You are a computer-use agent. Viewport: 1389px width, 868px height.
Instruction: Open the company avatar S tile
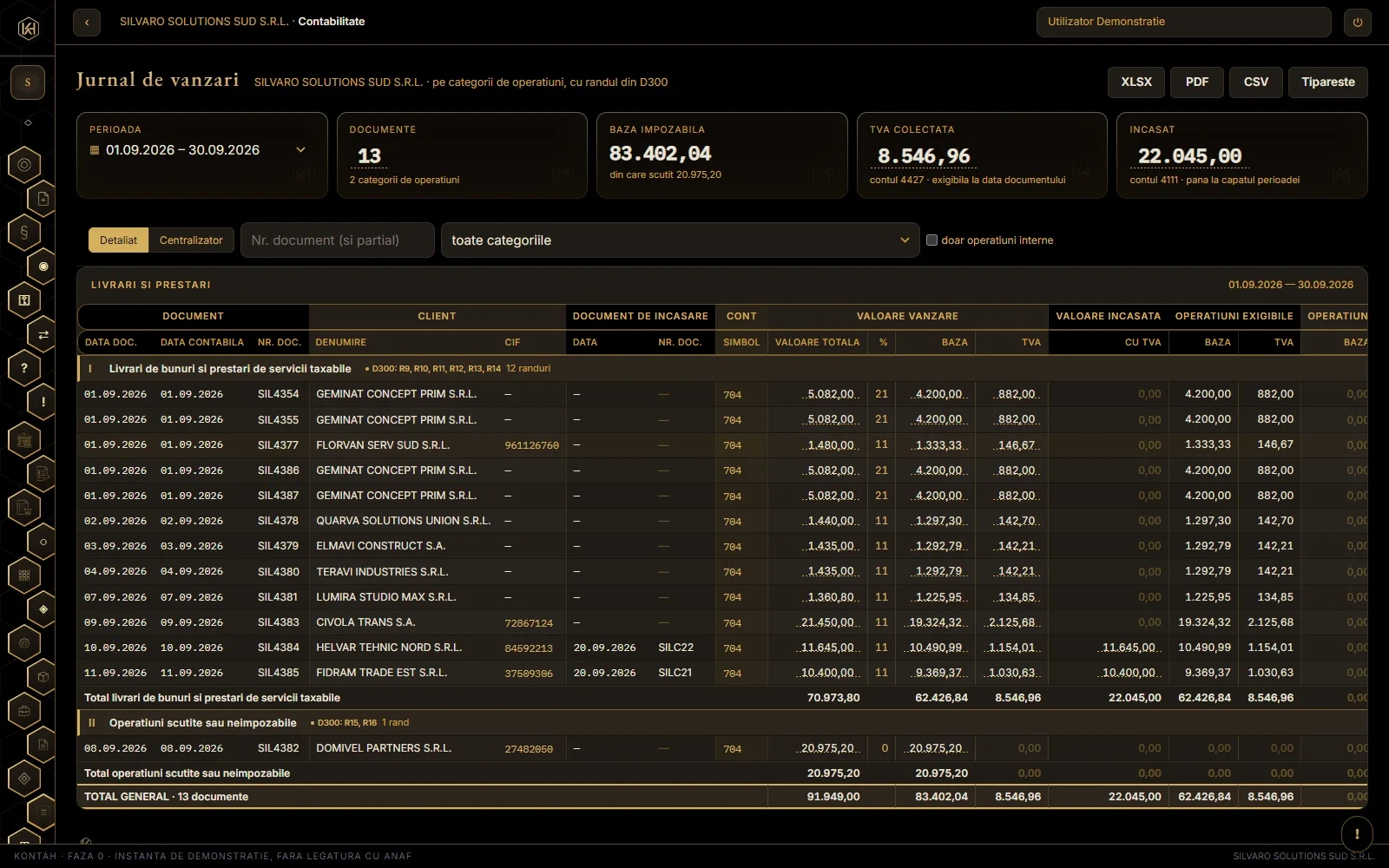click(x=28, y=82)
